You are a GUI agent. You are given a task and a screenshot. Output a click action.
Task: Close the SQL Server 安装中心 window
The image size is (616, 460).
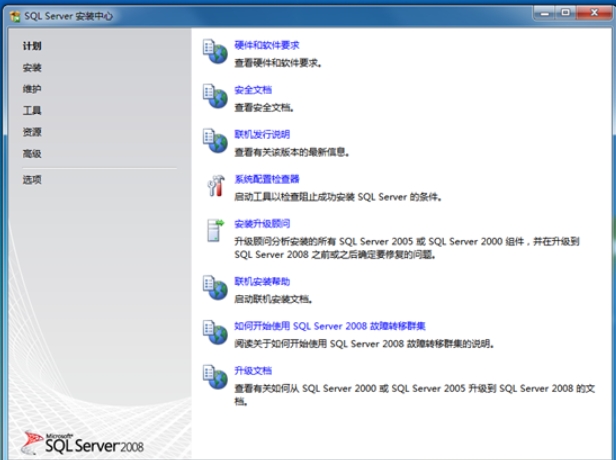click(x=594, y=13)
